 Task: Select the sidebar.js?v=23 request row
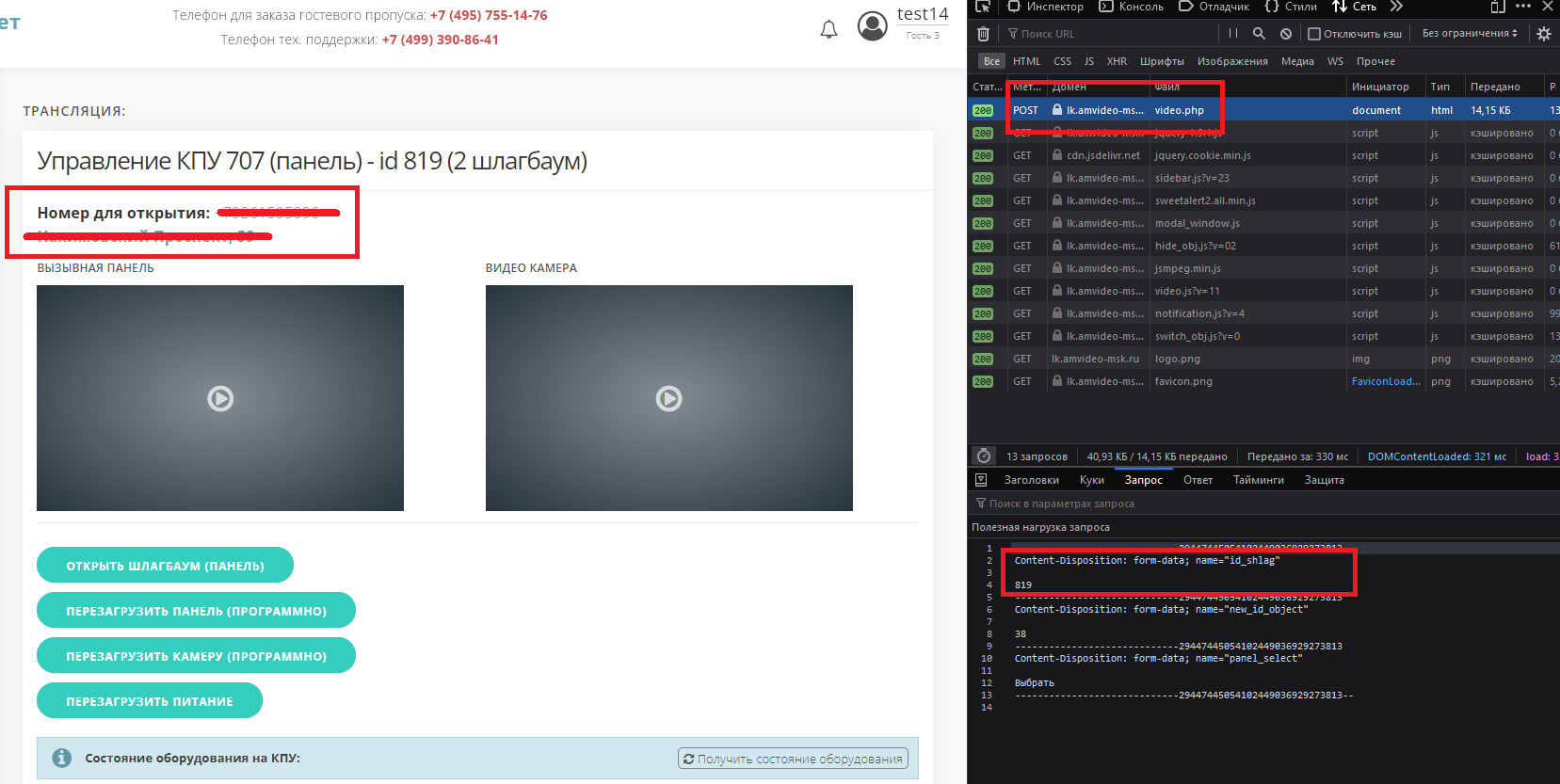tap(1263, 178)
